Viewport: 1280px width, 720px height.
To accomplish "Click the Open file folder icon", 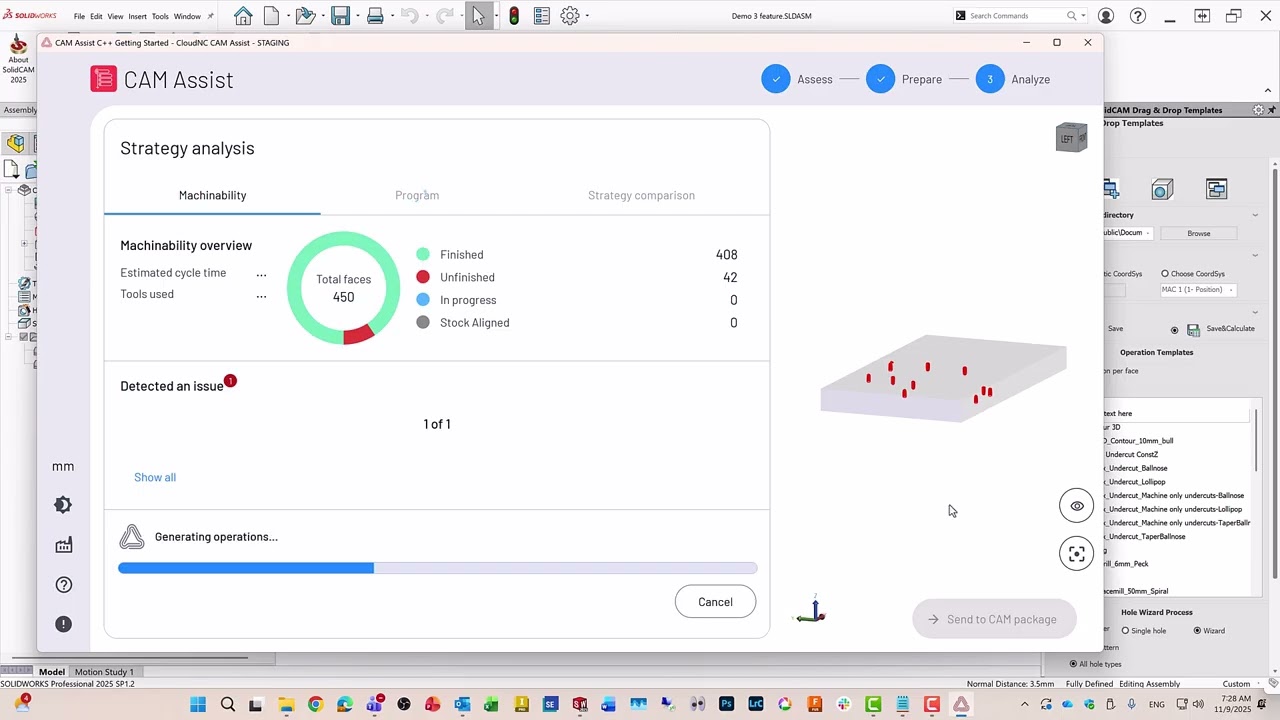I will tap(305, 16).
